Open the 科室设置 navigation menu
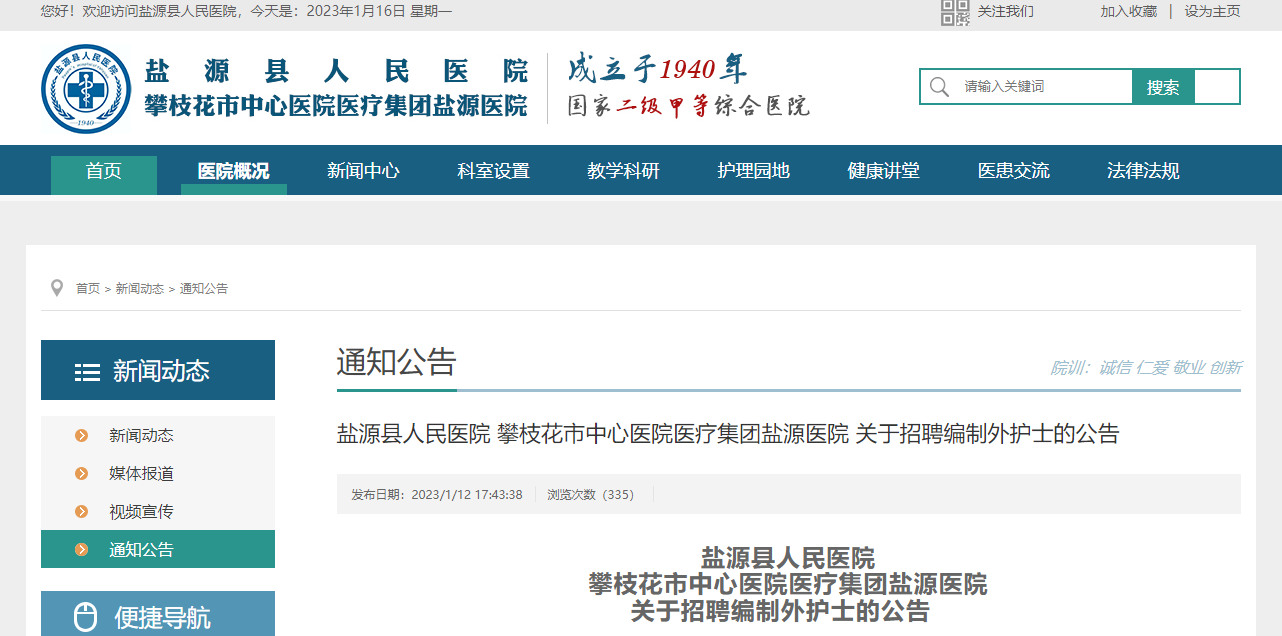 (x=493, y=171)
